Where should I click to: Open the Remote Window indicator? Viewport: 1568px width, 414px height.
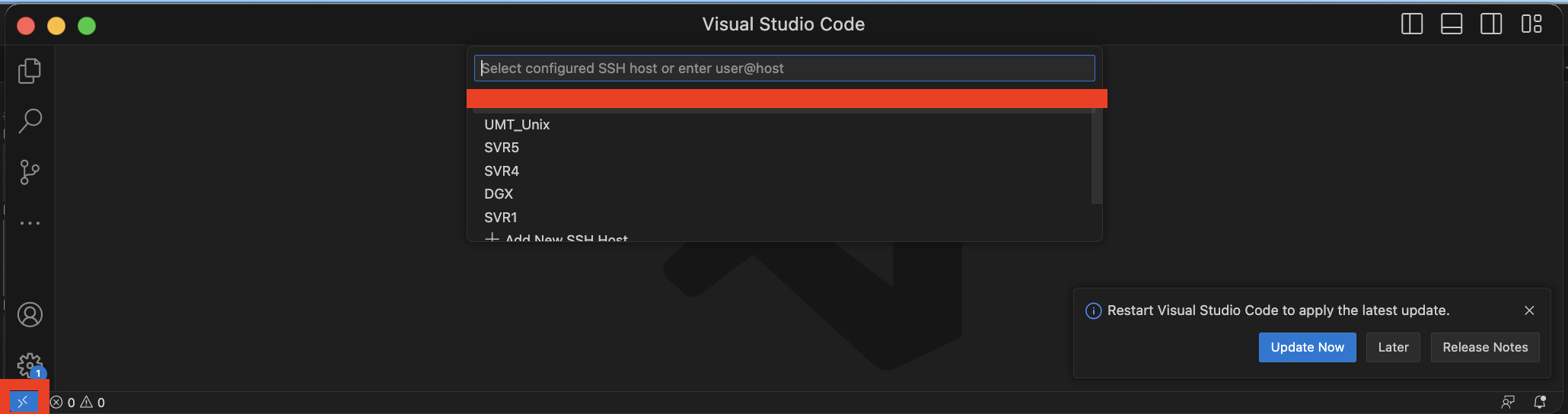[23, 401]
